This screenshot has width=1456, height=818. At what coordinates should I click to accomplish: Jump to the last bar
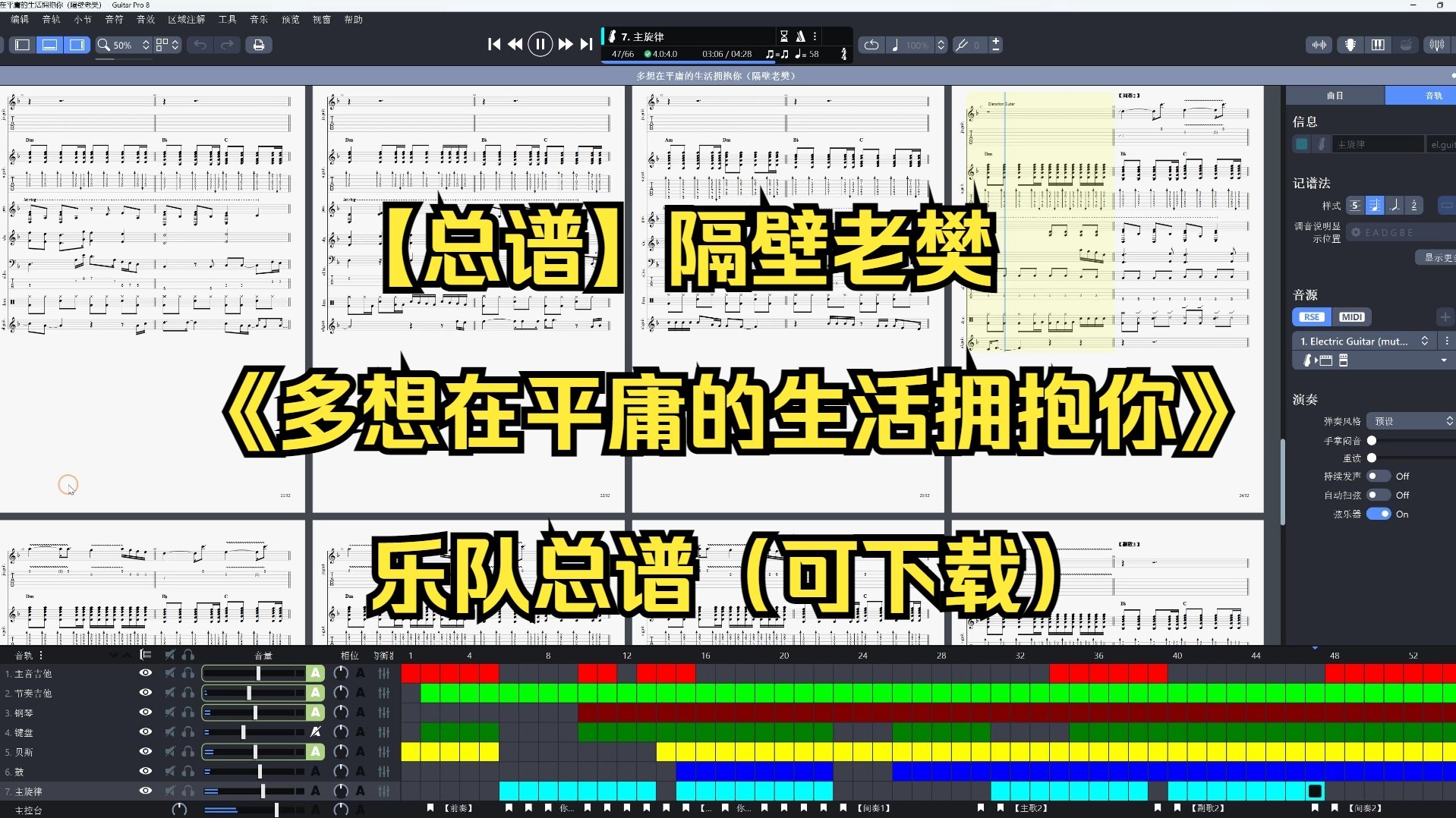[586, 45]
